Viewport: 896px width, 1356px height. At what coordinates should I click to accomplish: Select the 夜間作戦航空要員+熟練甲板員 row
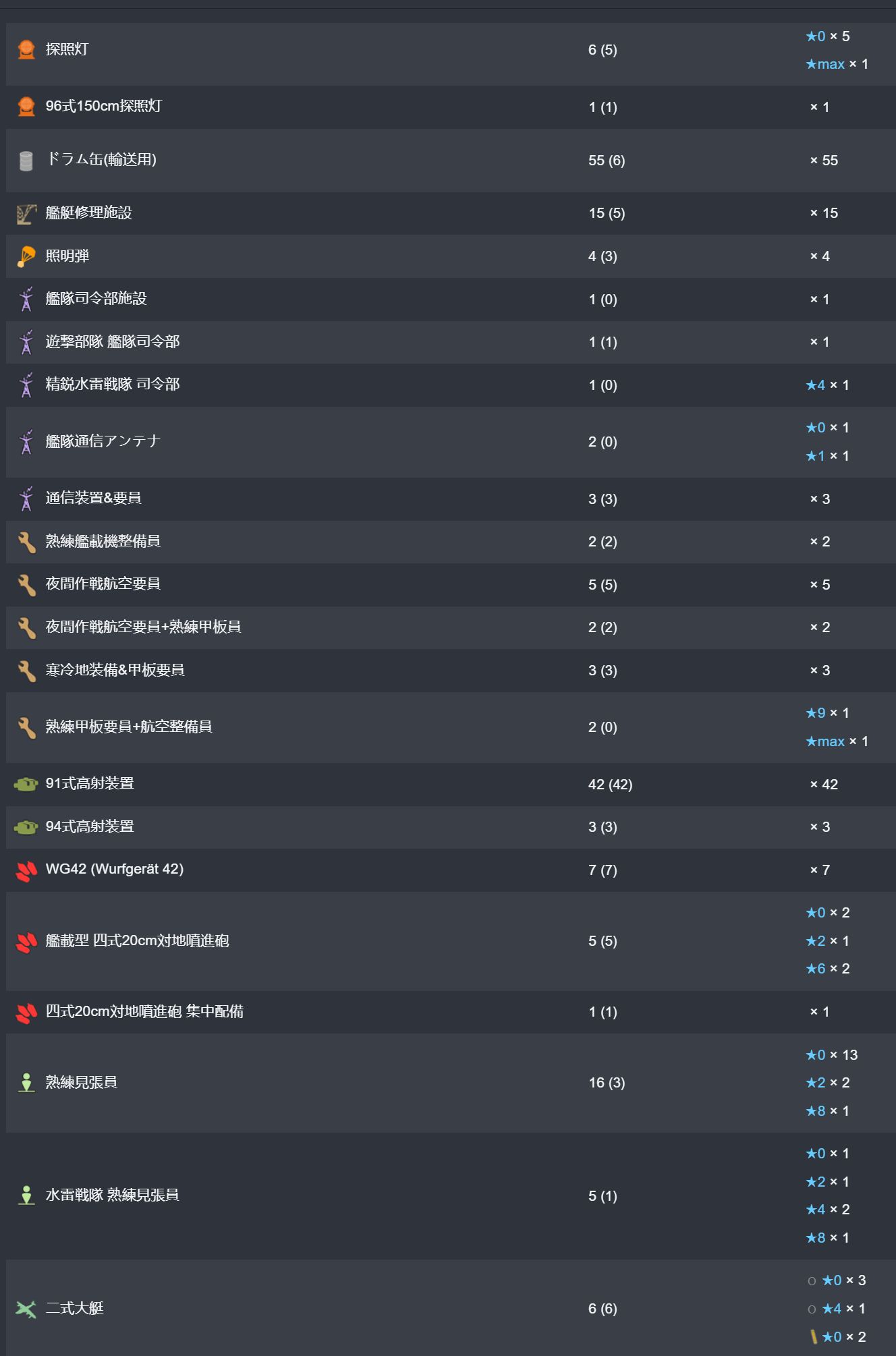coord(451,627)
